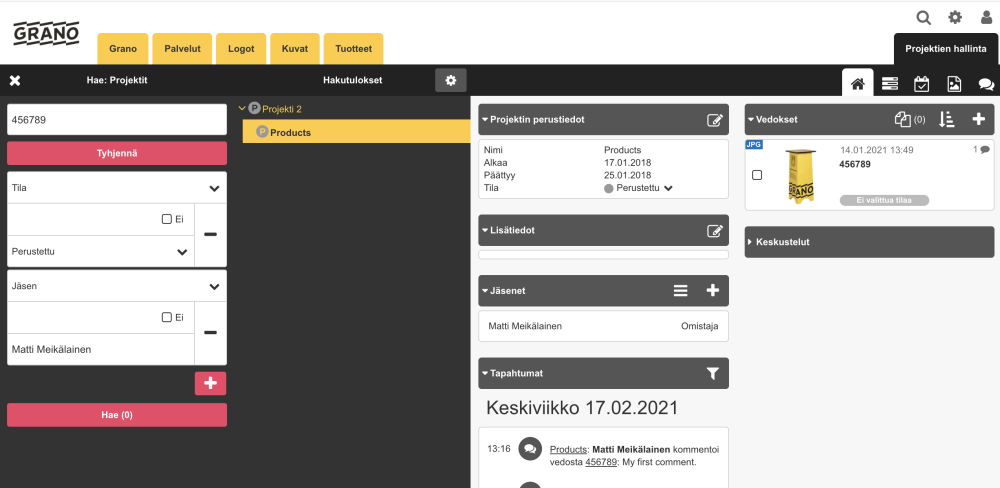
Task: Edit Lisätiedot with pencil icon
Action: pyautogui.click(x=715, y=230)
